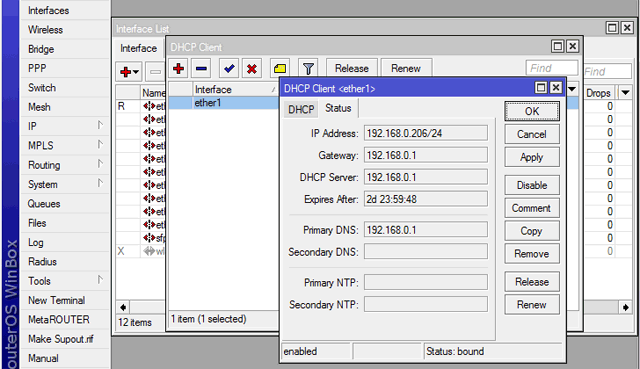Open Wireless in sidebar menu
This screenshot has height=369, width=640.
(x=45, y=30)
